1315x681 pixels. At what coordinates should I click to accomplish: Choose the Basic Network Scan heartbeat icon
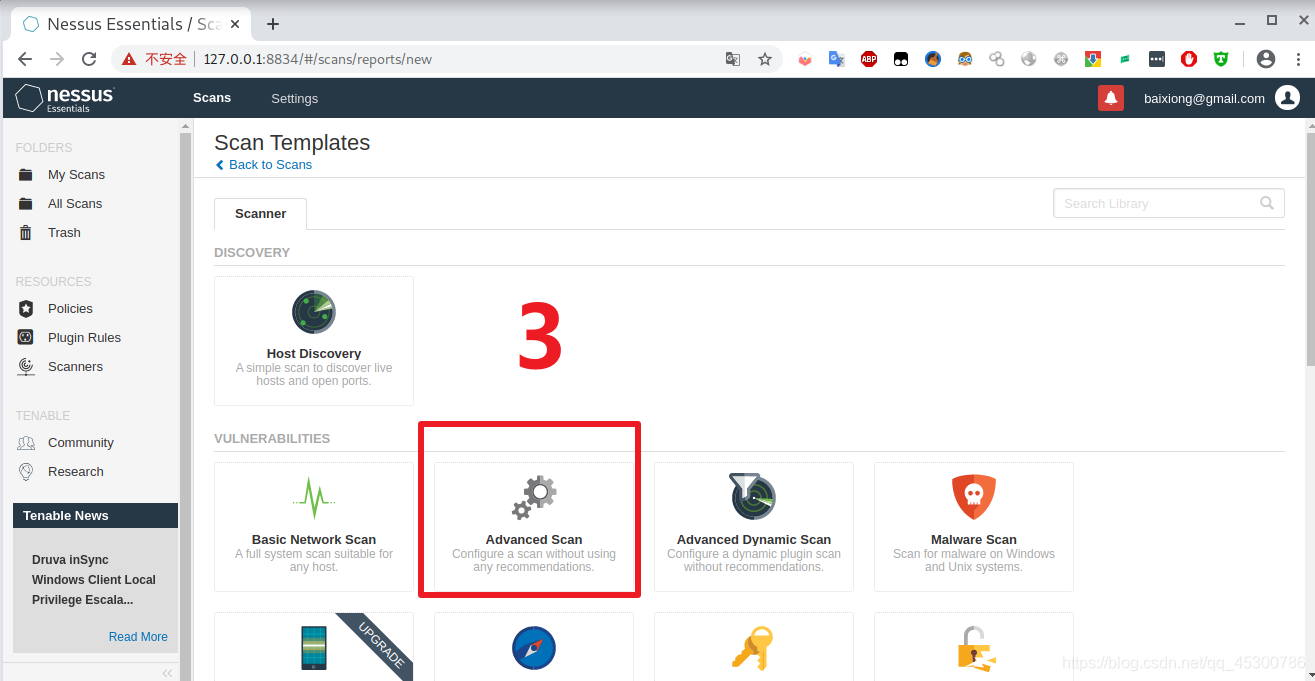pos(314,497)
